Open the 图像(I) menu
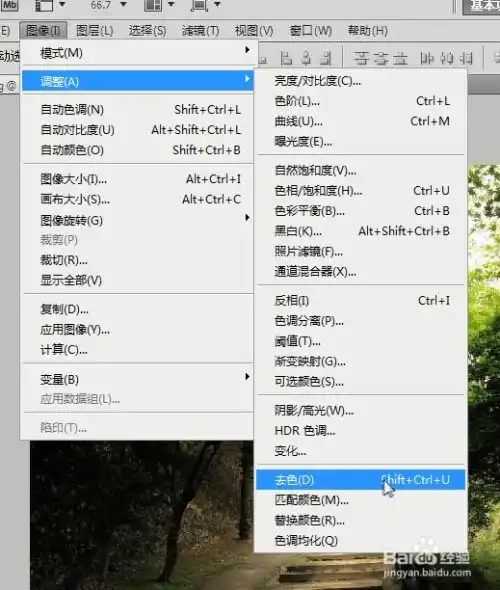Image resolution: width=500 pixels, height=590 pixels. point(43,30)
